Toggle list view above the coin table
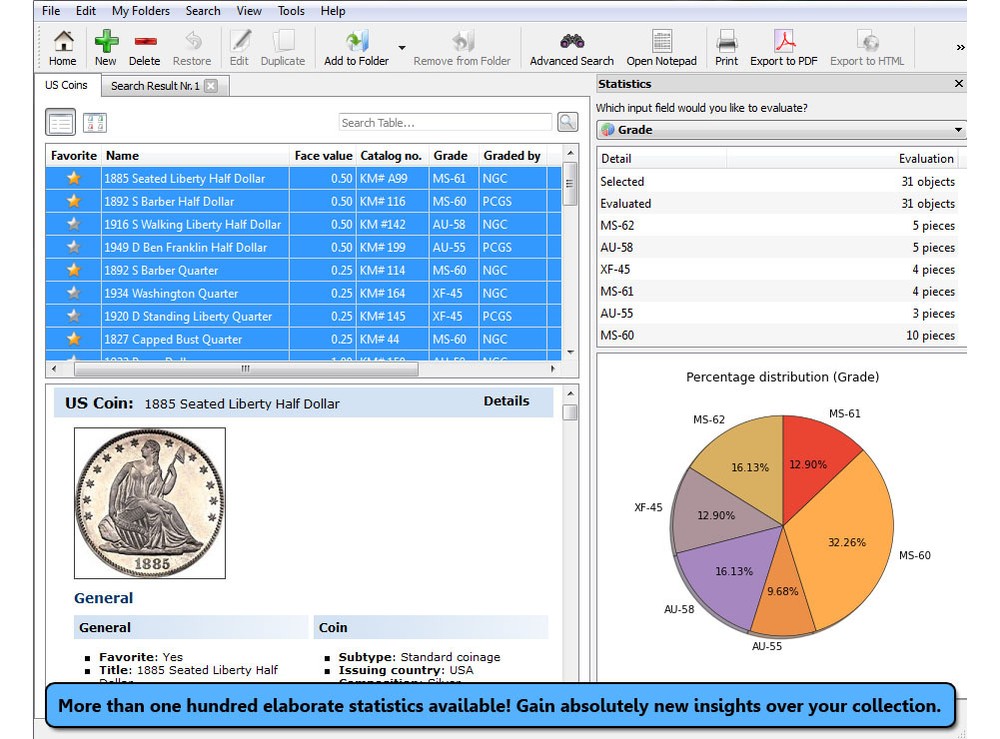1000x739 pixels. click(x=60, y=121)
